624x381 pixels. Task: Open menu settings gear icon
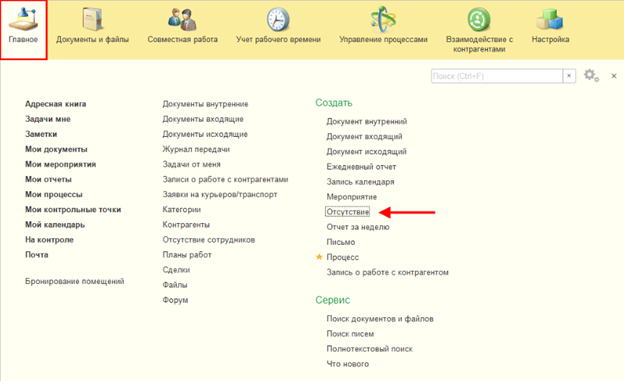(591, 76)
